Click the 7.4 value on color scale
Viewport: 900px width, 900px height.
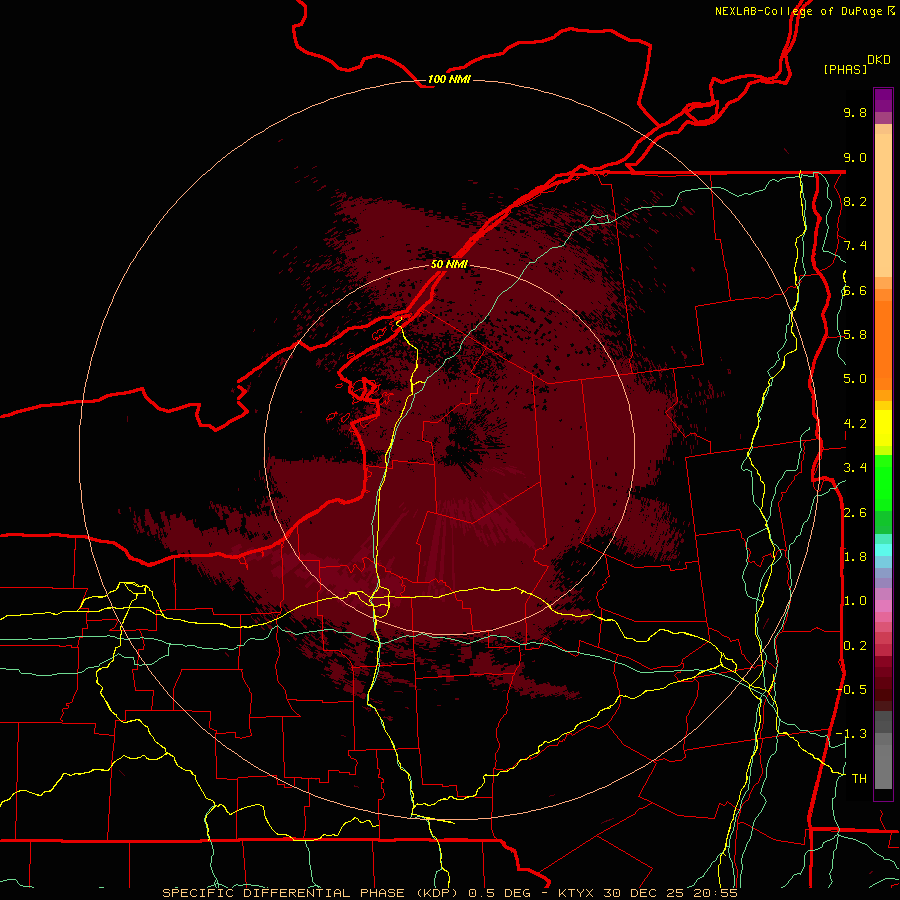click(855, 246)
